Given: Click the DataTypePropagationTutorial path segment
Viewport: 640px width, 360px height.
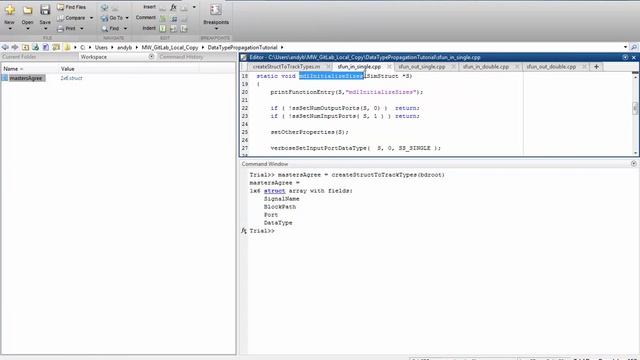Looking at the screenshot, I should pyautogui.click(x=242, y=47).
